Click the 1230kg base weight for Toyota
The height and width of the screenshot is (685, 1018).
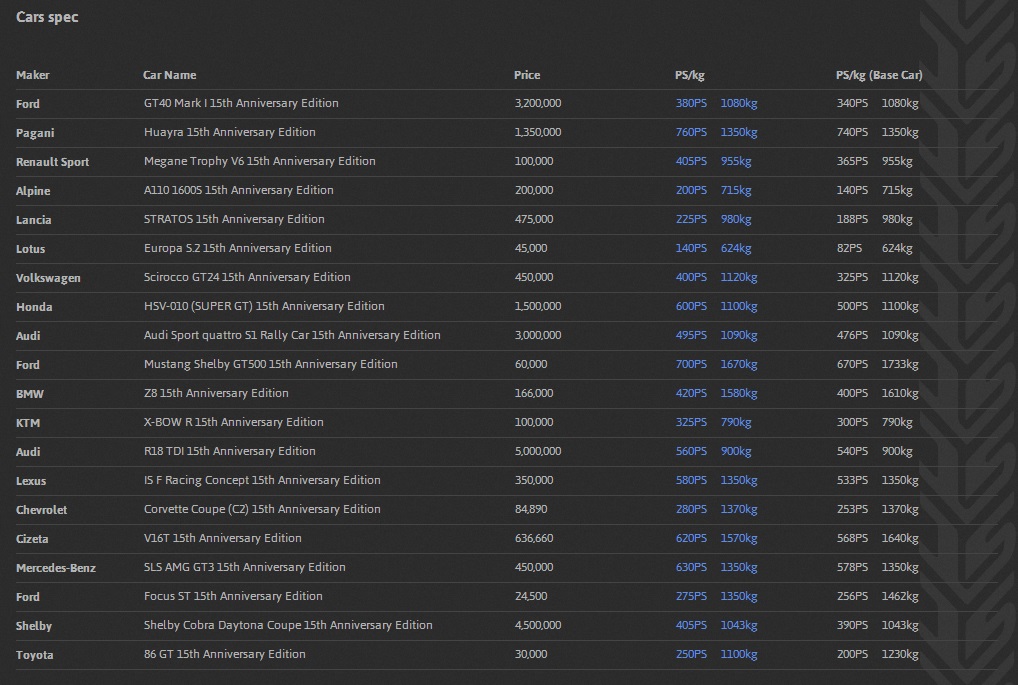pos(900,654)
